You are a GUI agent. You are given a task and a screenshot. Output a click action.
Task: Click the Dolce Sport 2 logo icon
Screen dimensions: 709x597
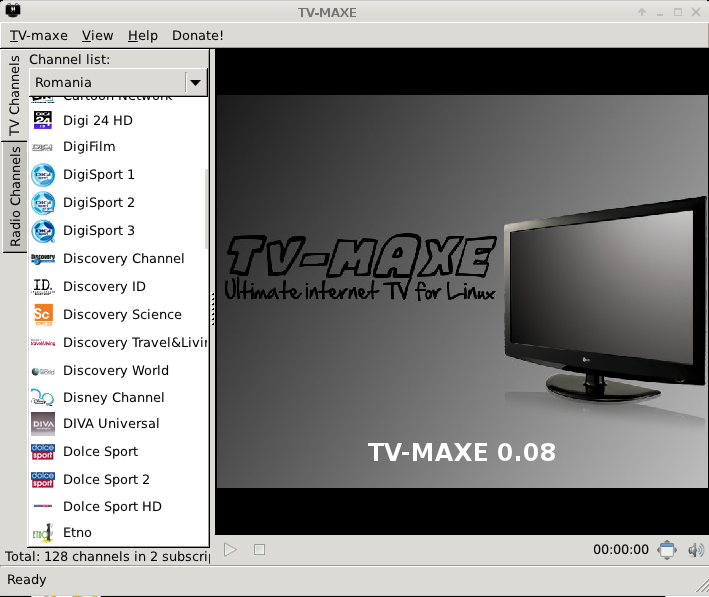coord(43,479)
